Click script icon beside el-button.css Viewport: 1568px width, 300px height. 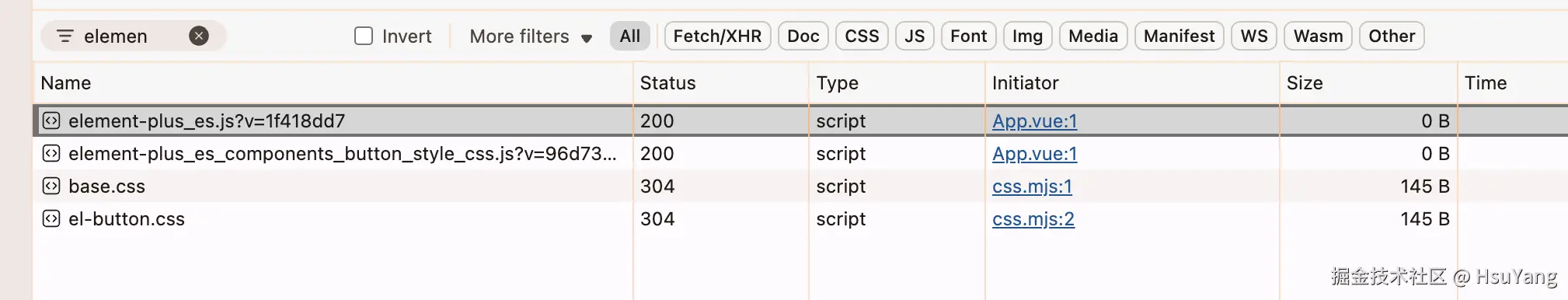(51, 218)
